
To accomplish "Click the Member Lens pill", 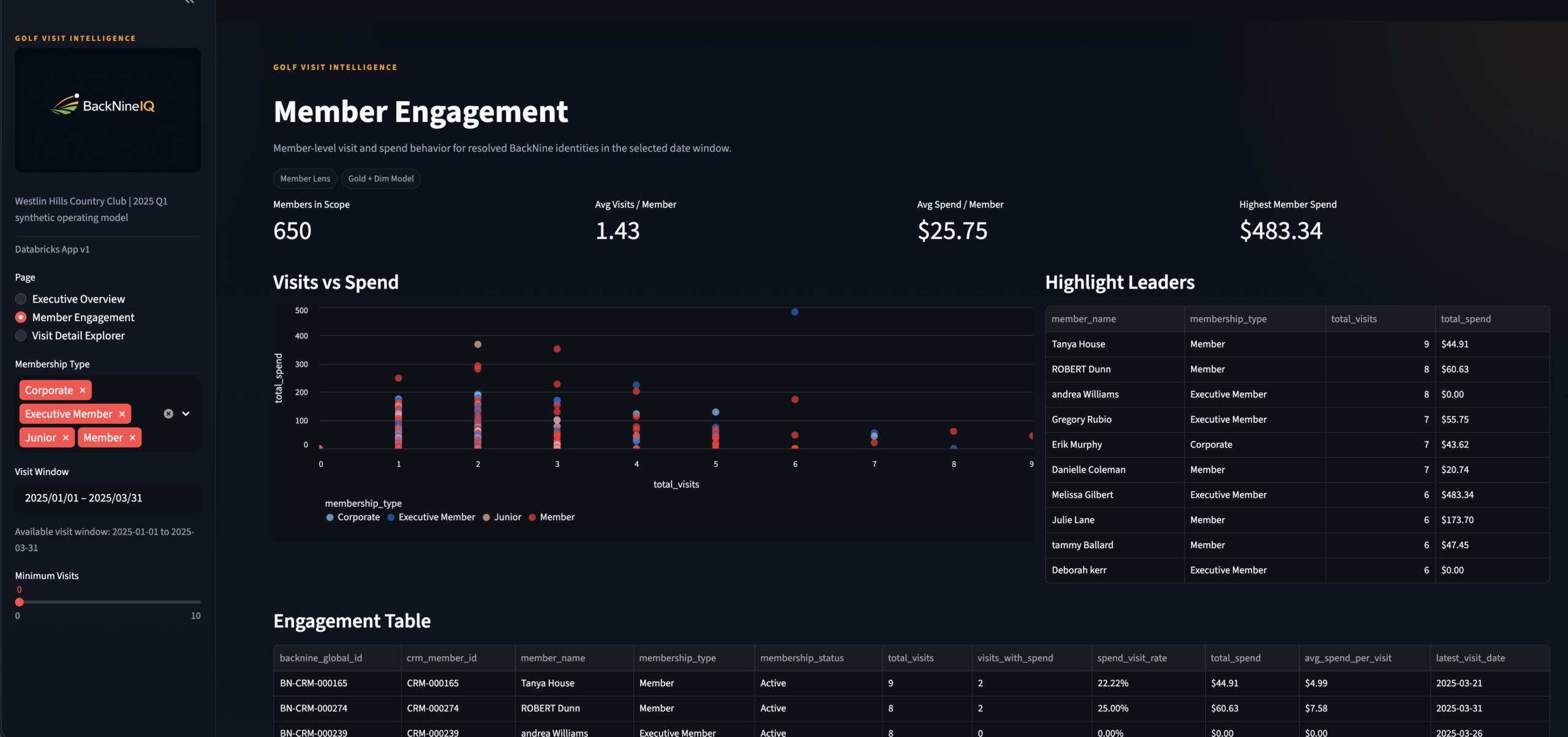I will 305,179.
